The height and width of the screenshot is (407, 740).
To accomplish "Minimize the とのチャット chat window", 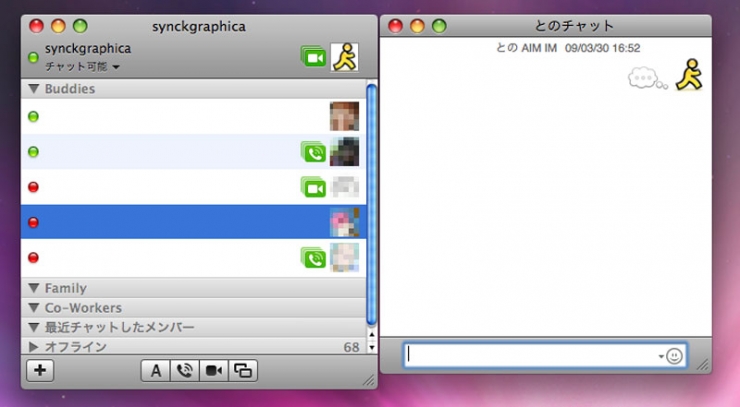I will pos(418,26).
